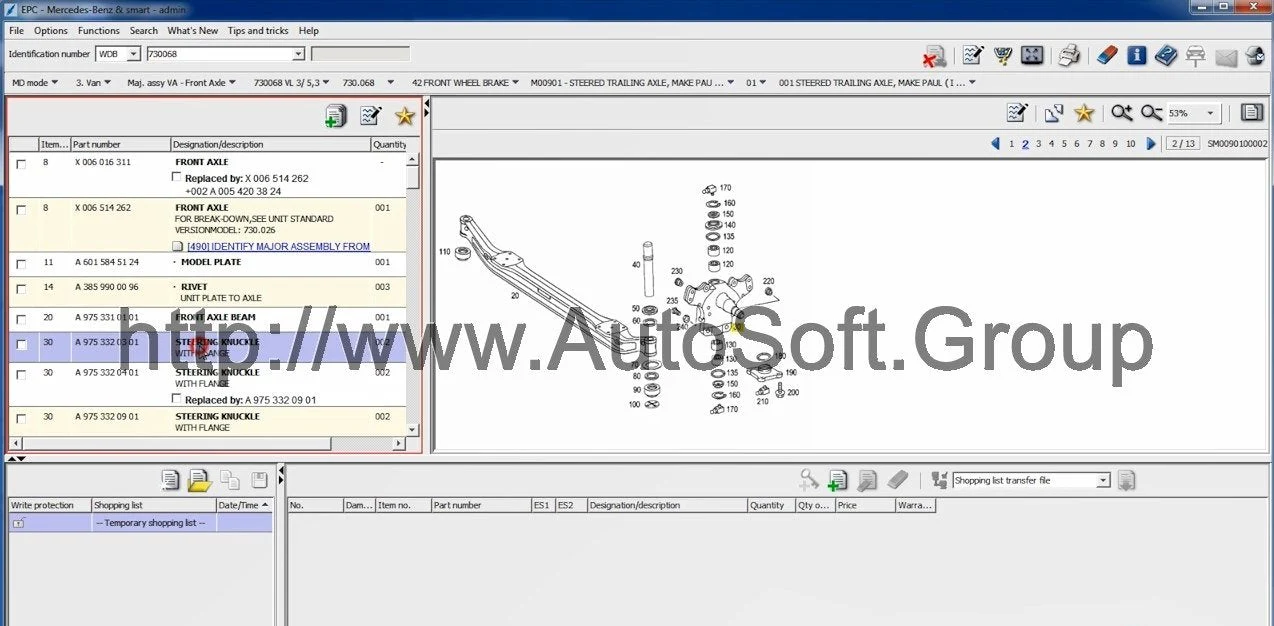Check the 'Replaced by: X 006 514 262' checkbox
The height and width of the screenshot is (626, 1274).
(177, 178)
